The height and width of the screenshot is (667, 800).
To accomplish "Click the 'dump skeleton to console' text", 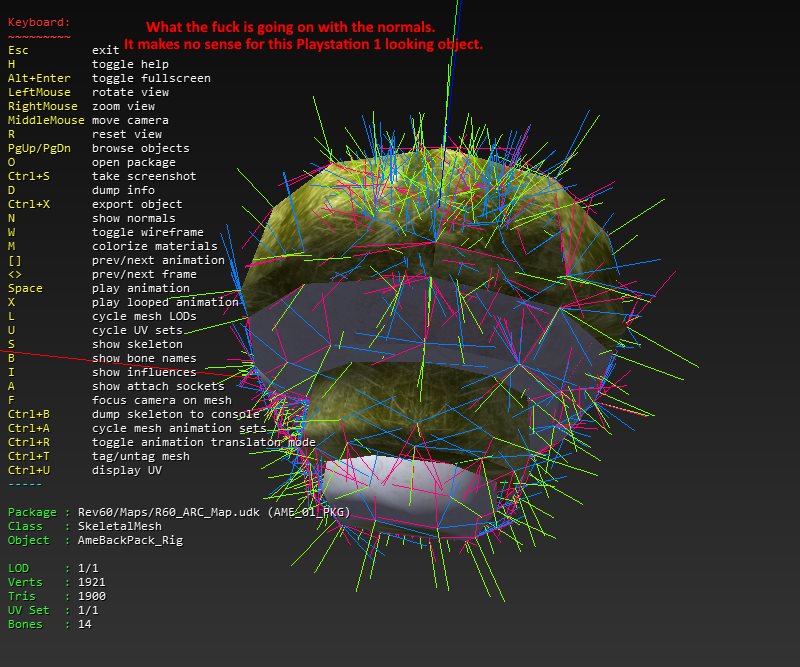I will coord(176,414).
